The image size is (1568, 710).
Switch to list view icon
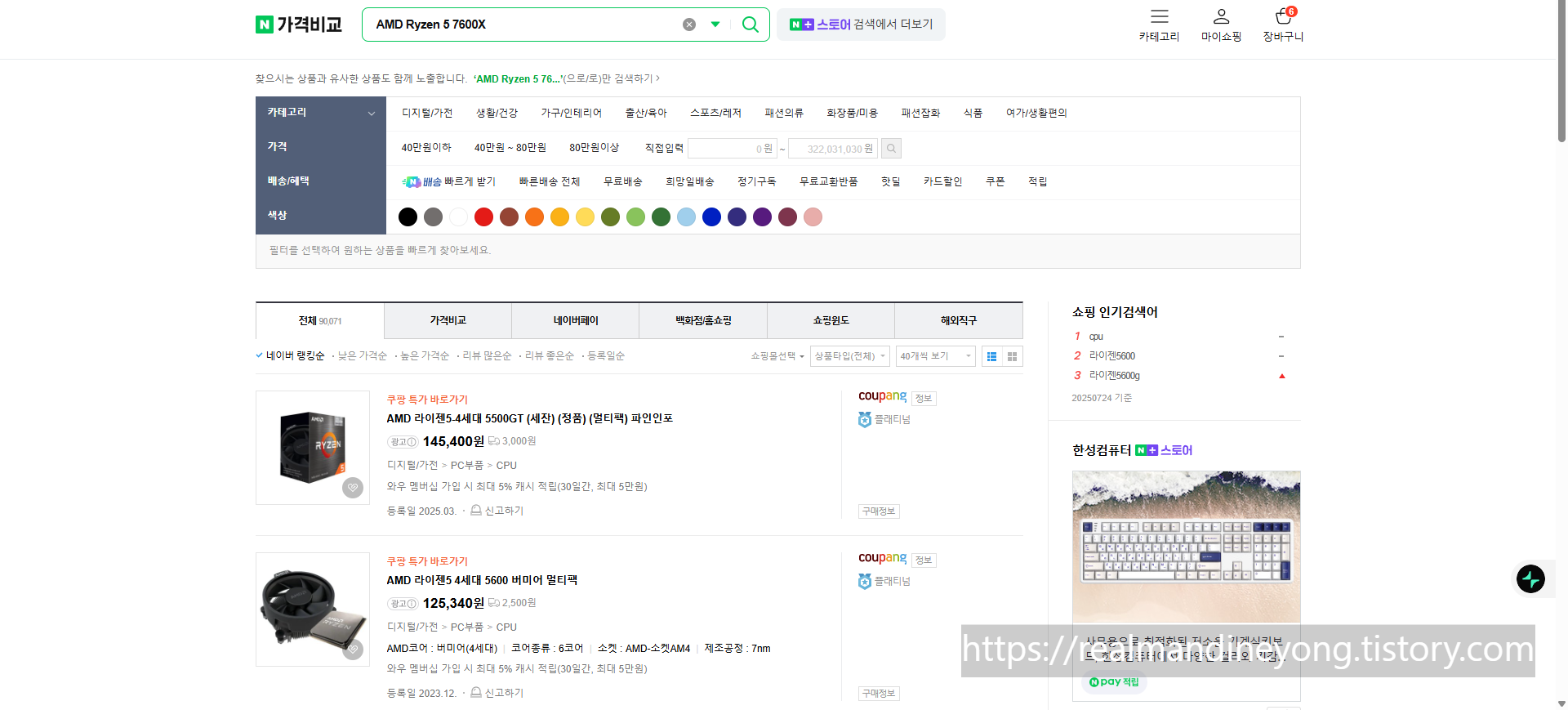[991, 356]
